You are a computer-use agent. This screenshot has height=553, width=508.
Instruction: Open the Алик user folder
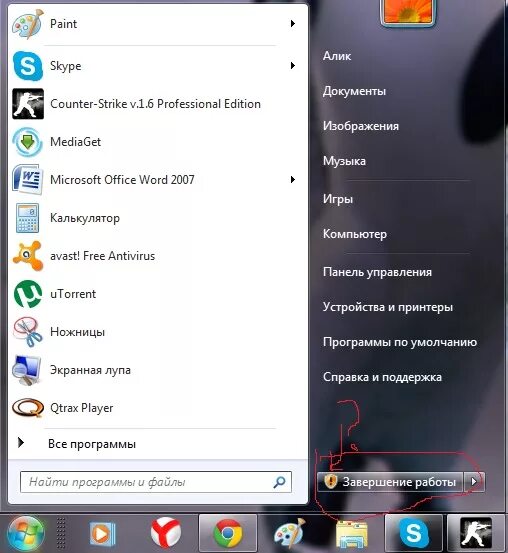pos(337,56)
